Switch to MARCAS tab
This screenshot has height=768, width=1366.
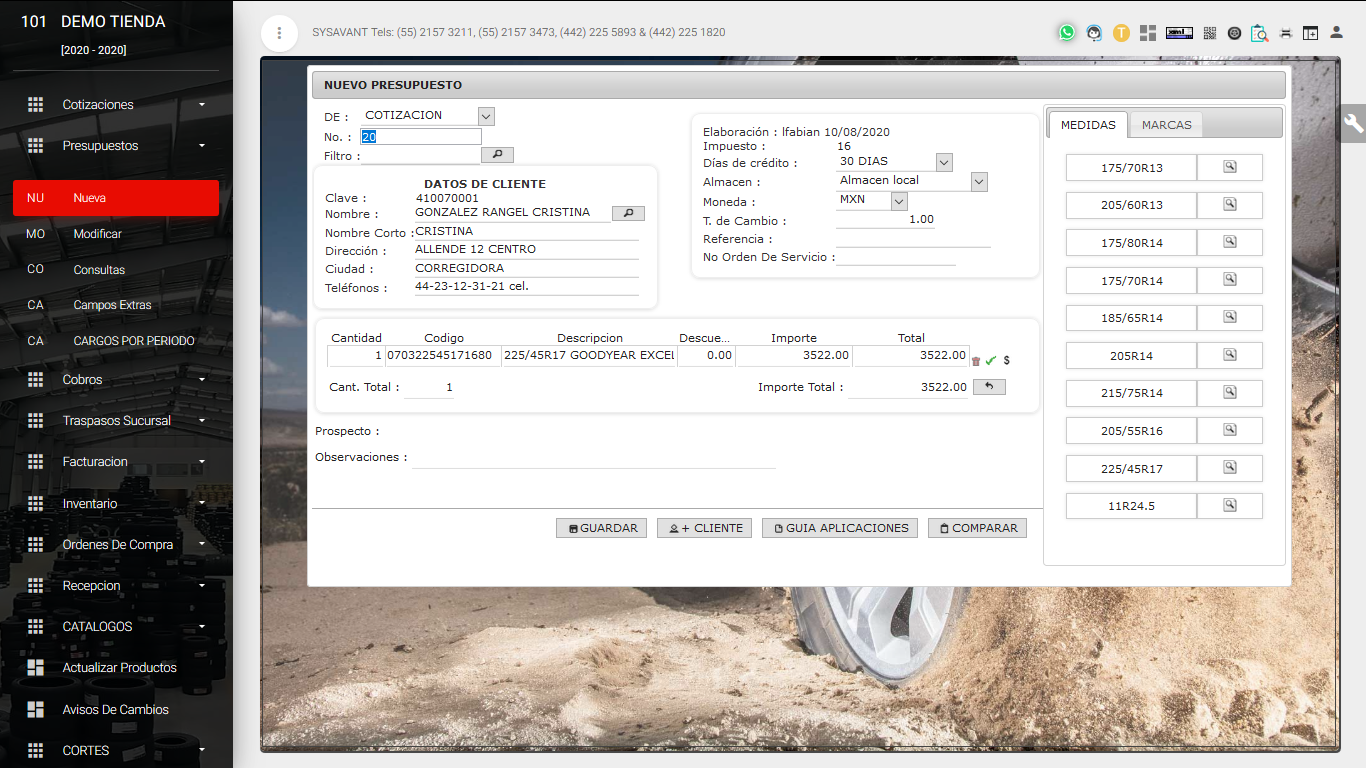point(1166,125)
